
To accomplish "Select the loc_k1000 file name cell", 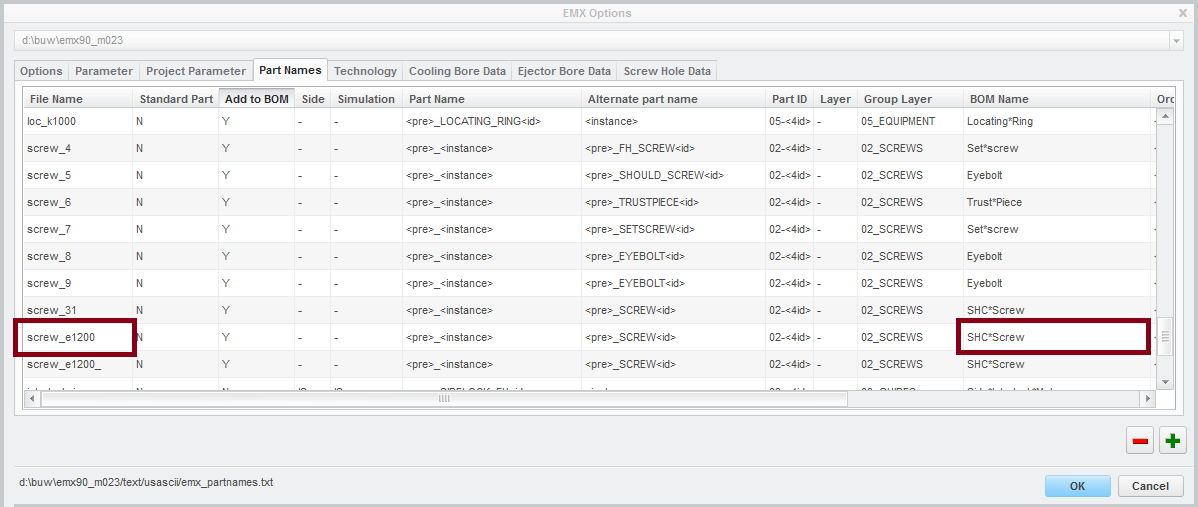I will (x=78, y=121).
